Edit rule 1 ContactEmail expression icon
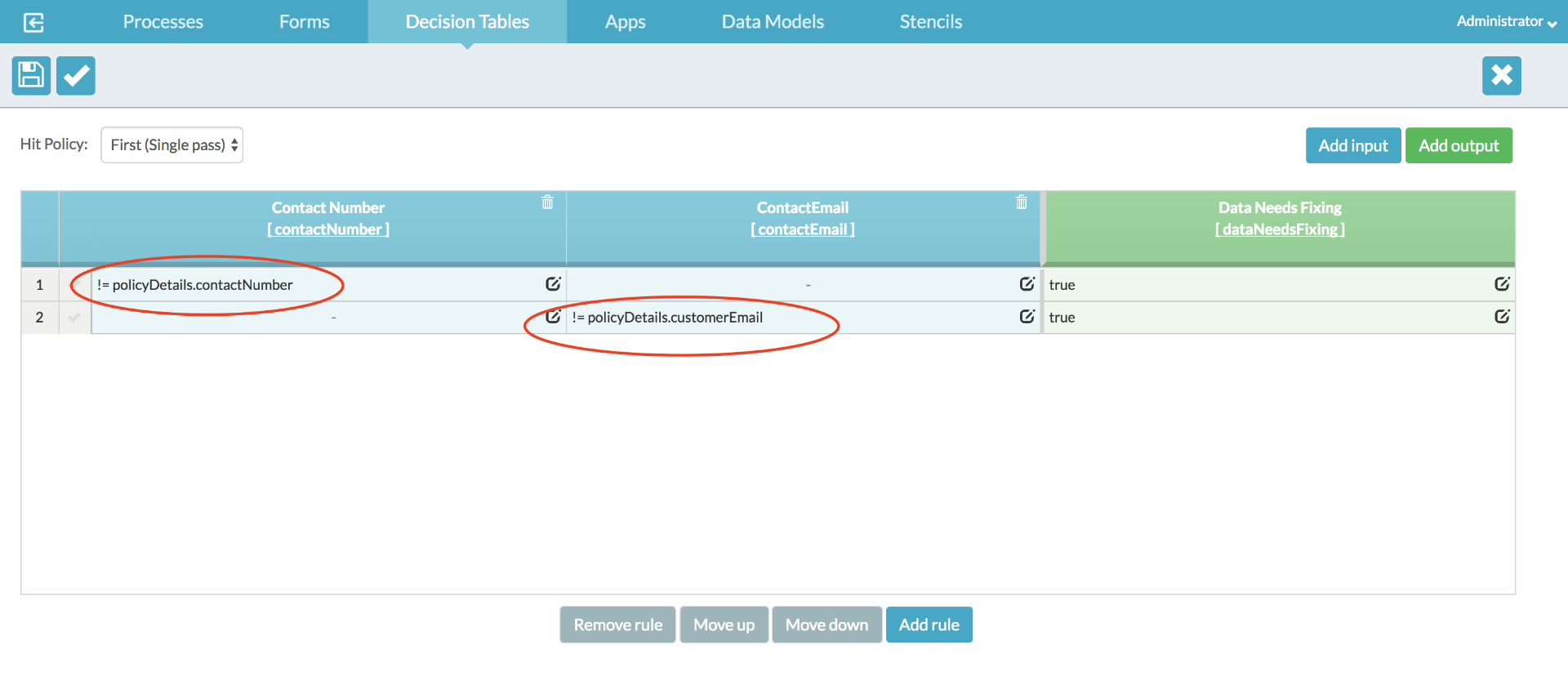Screen dimensions: 1568x676 click(1027, 284)
